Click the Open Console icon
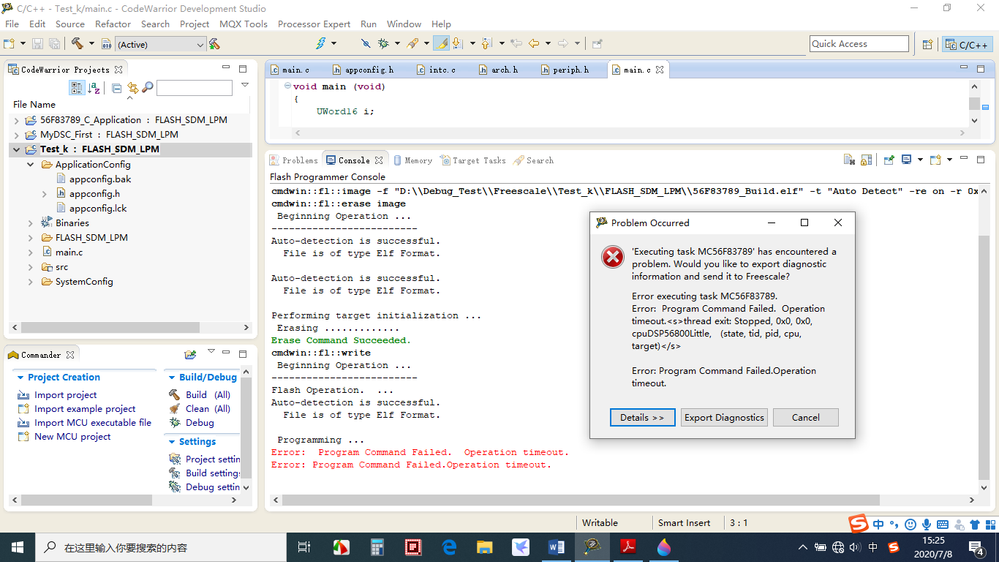This screenshot has width=999, height=562. tap(935, 160)
